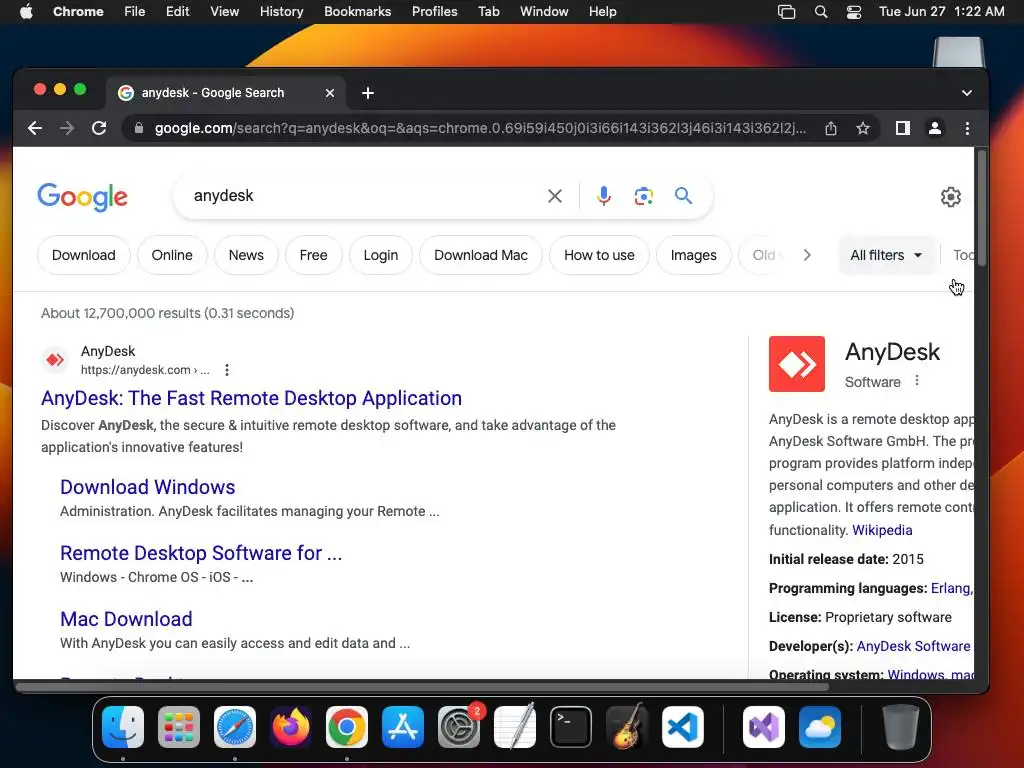The height and width of the screenshot is (768, 1024).
Task: Open AnyDesk: The Fast Remote Desktop Application
Action: pos(251,398)
